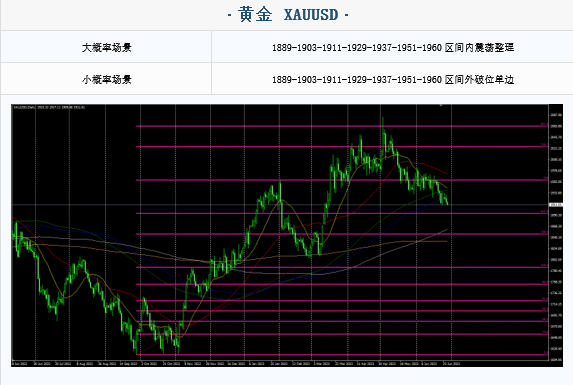Click the 3 Oct 2022 date label
573x385 pixels.
tap(149, 363)
